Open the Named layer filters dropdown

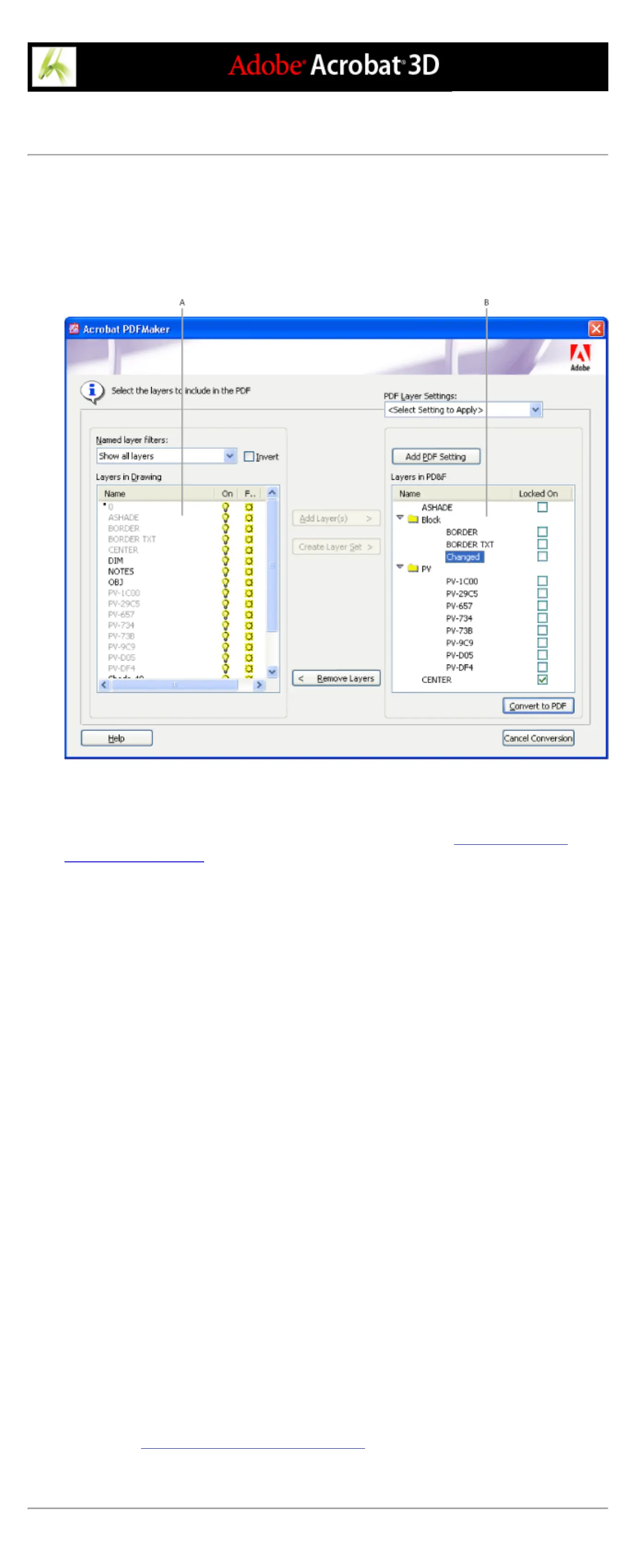pos(230,456)
